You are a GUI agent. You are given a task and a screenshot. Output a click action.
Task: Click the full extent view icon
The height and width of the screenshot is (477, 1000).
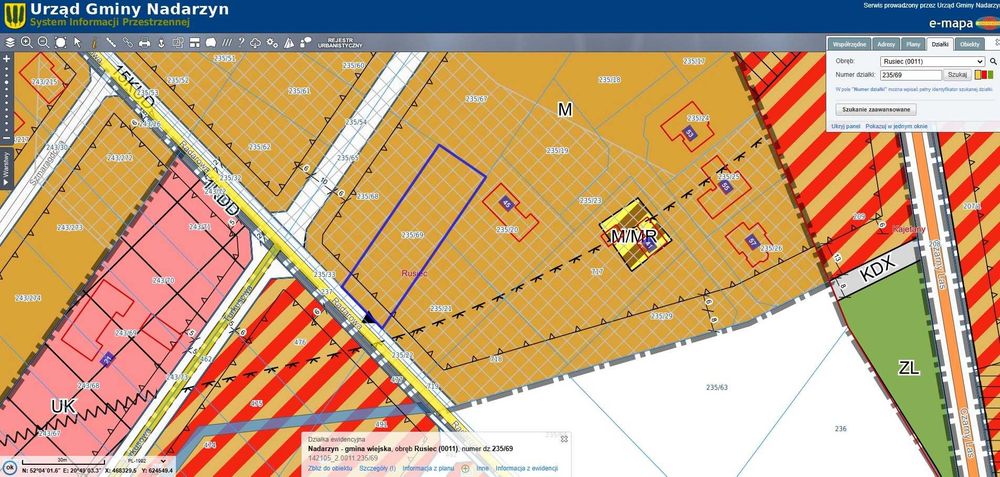tap(61, 43)
